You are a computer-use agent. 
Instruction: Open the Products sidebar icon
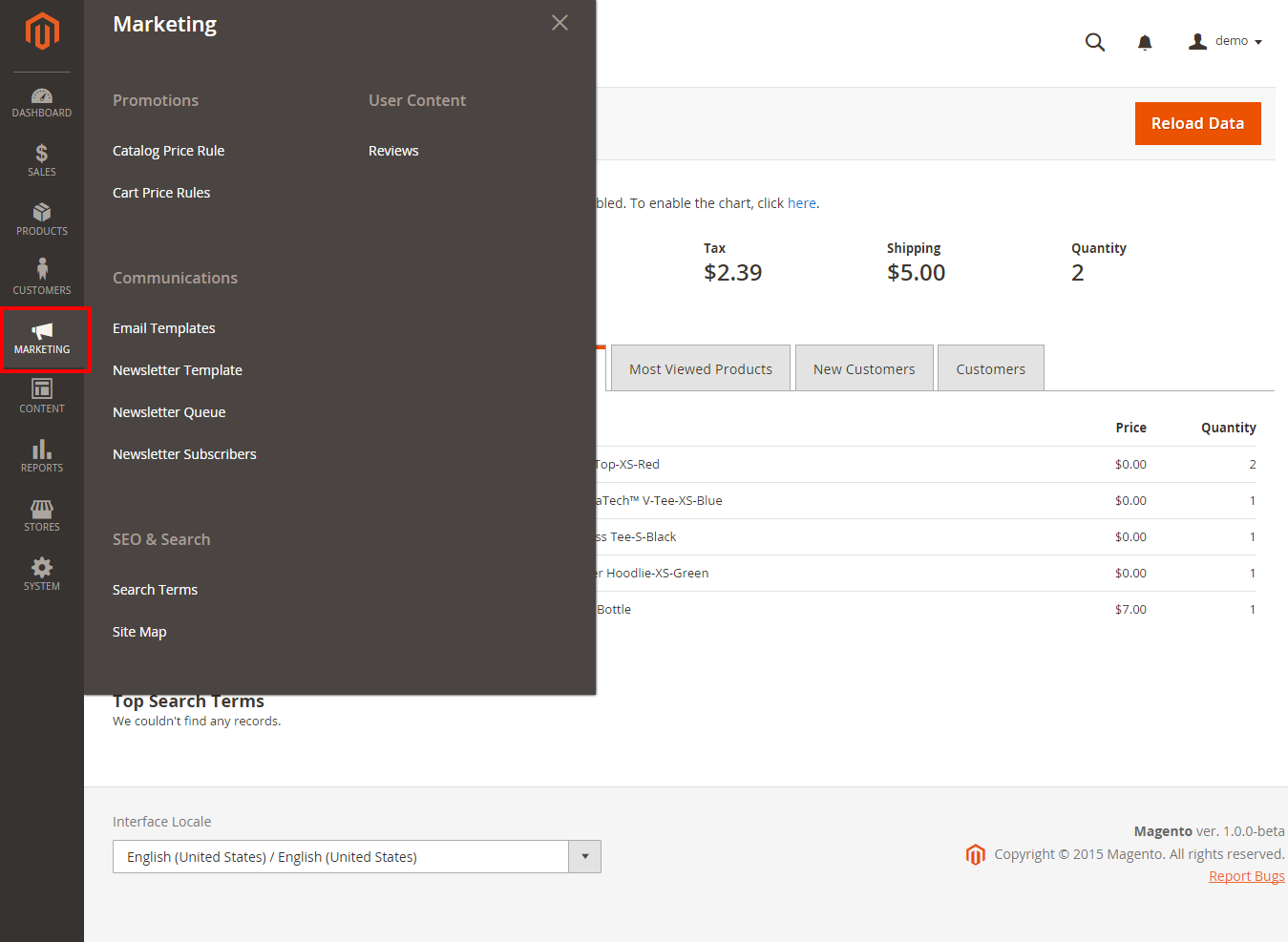tap(42, 220)
